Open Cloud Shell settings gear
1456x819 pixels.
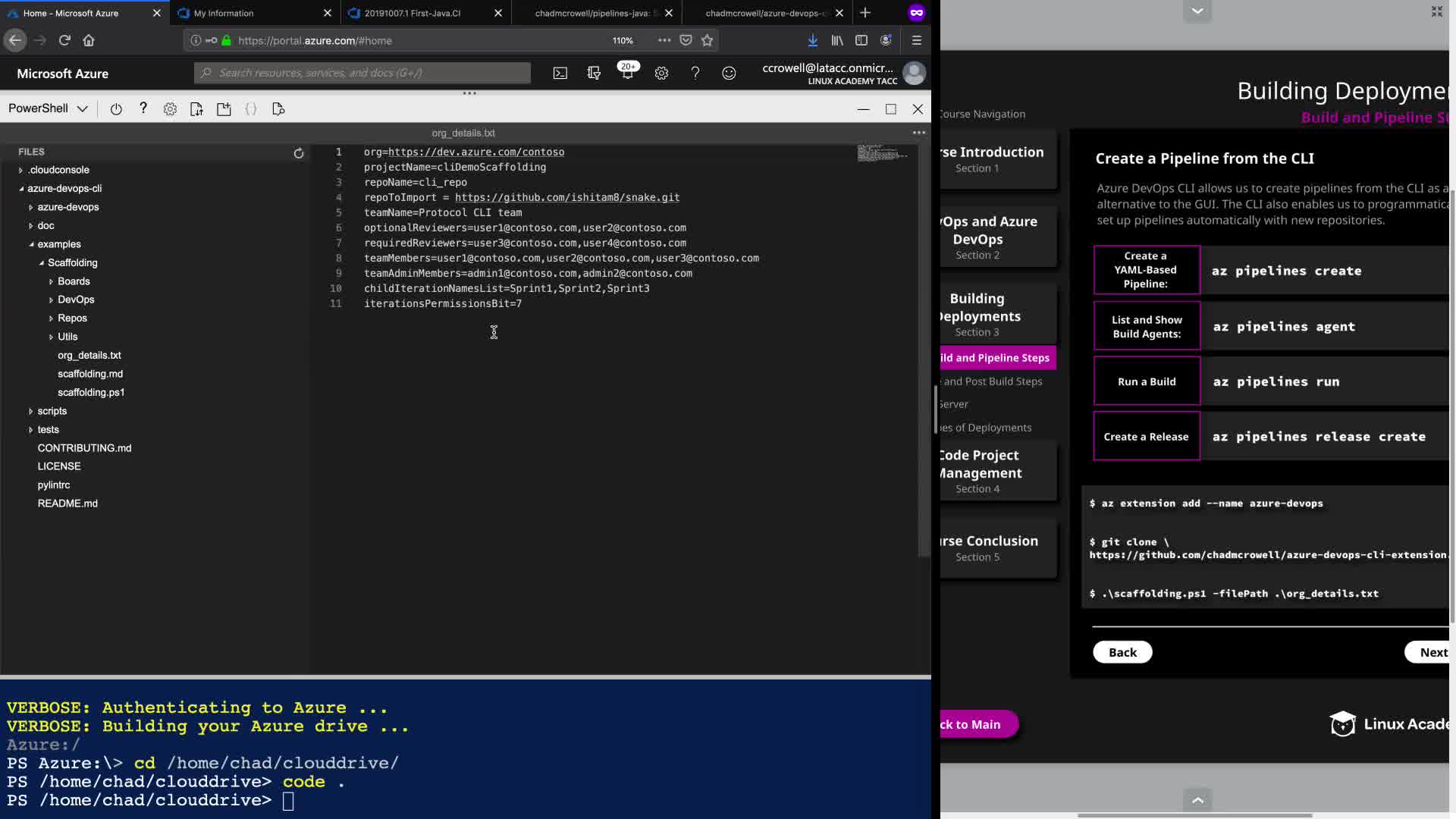(x=170, y=109)
